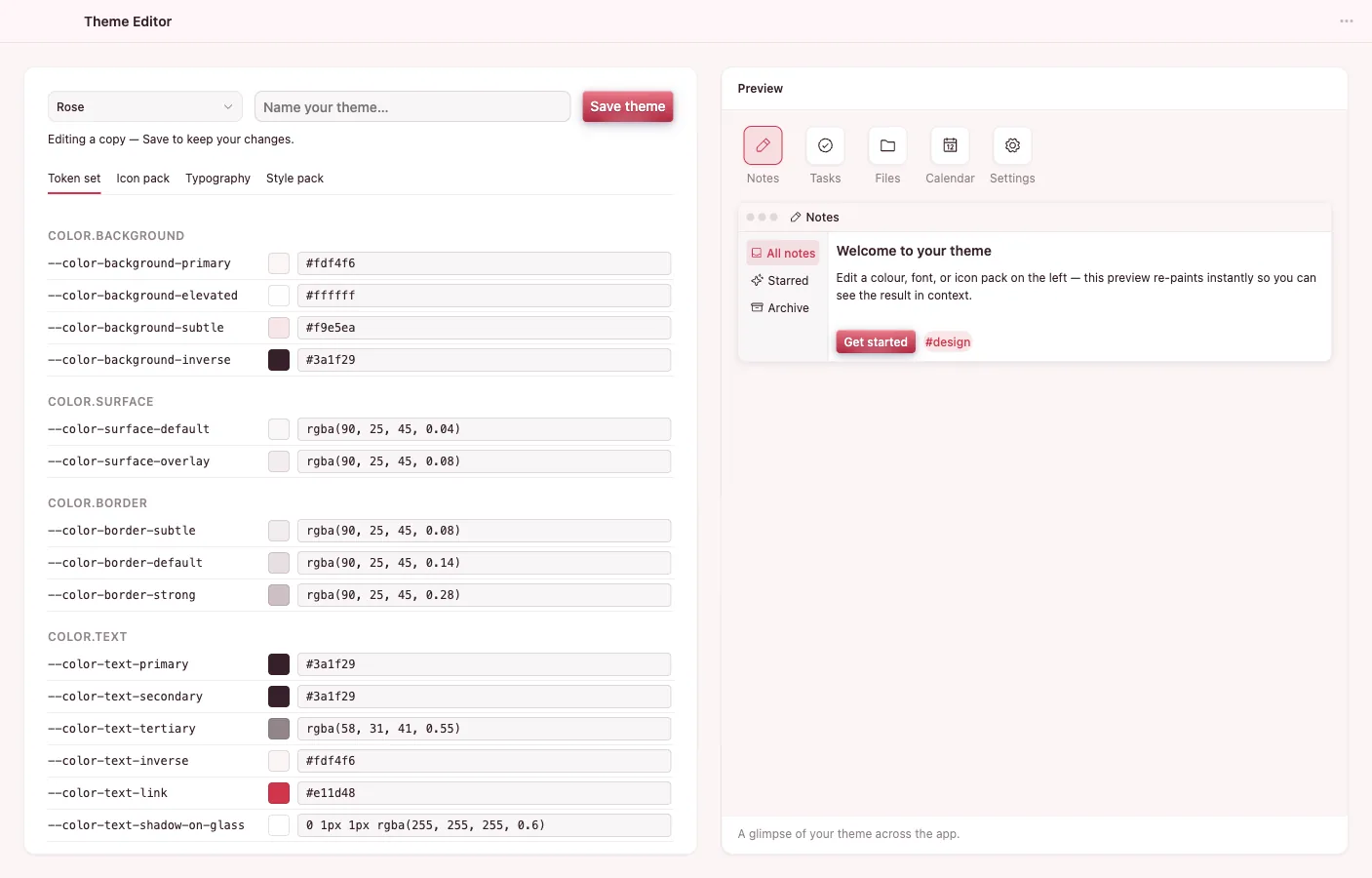Screen dimensions: 1372x878
Task: Click the Theme Editor title
Action: tap(128, 21)
